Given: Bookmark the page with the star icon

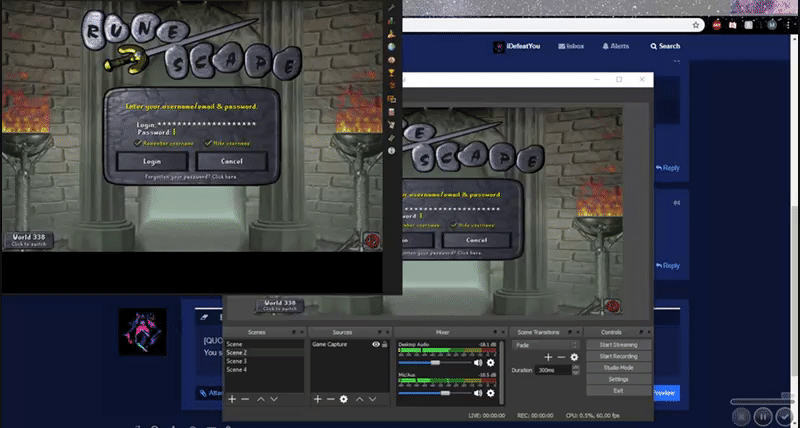Looking at the screenshot, I should [695, 25].
